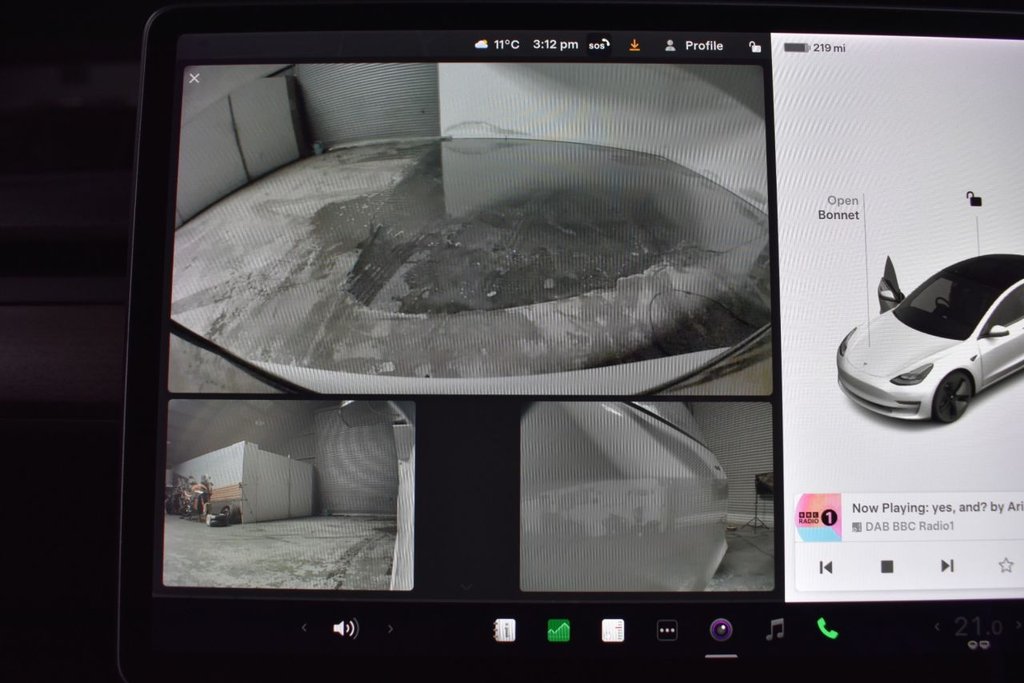The image size is (1024, 683).
Task: Tap the software download arrow icon
Action: click(x=634, y=45)
